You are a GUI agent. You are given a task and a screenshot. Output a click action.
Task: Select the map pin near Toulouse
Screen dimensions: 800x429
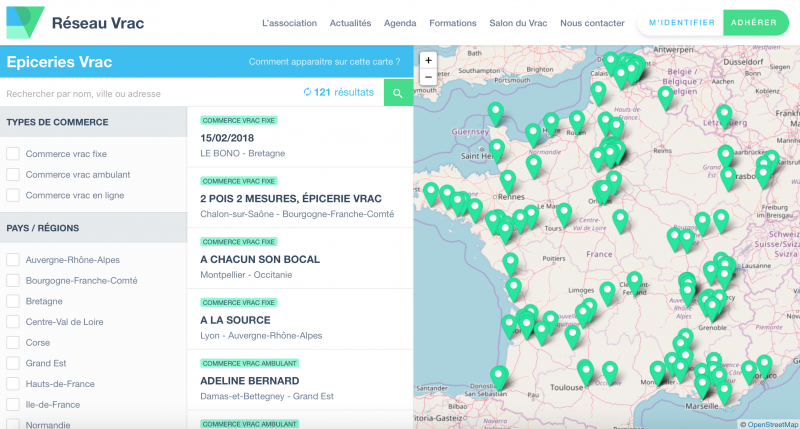point(585,371)
